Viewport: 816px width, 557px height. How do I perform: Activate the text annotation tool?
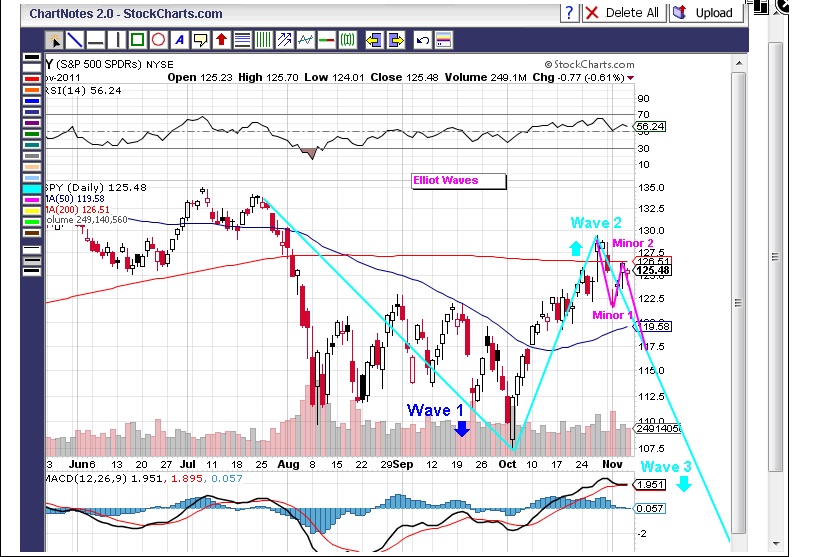[x=180, y=40]
